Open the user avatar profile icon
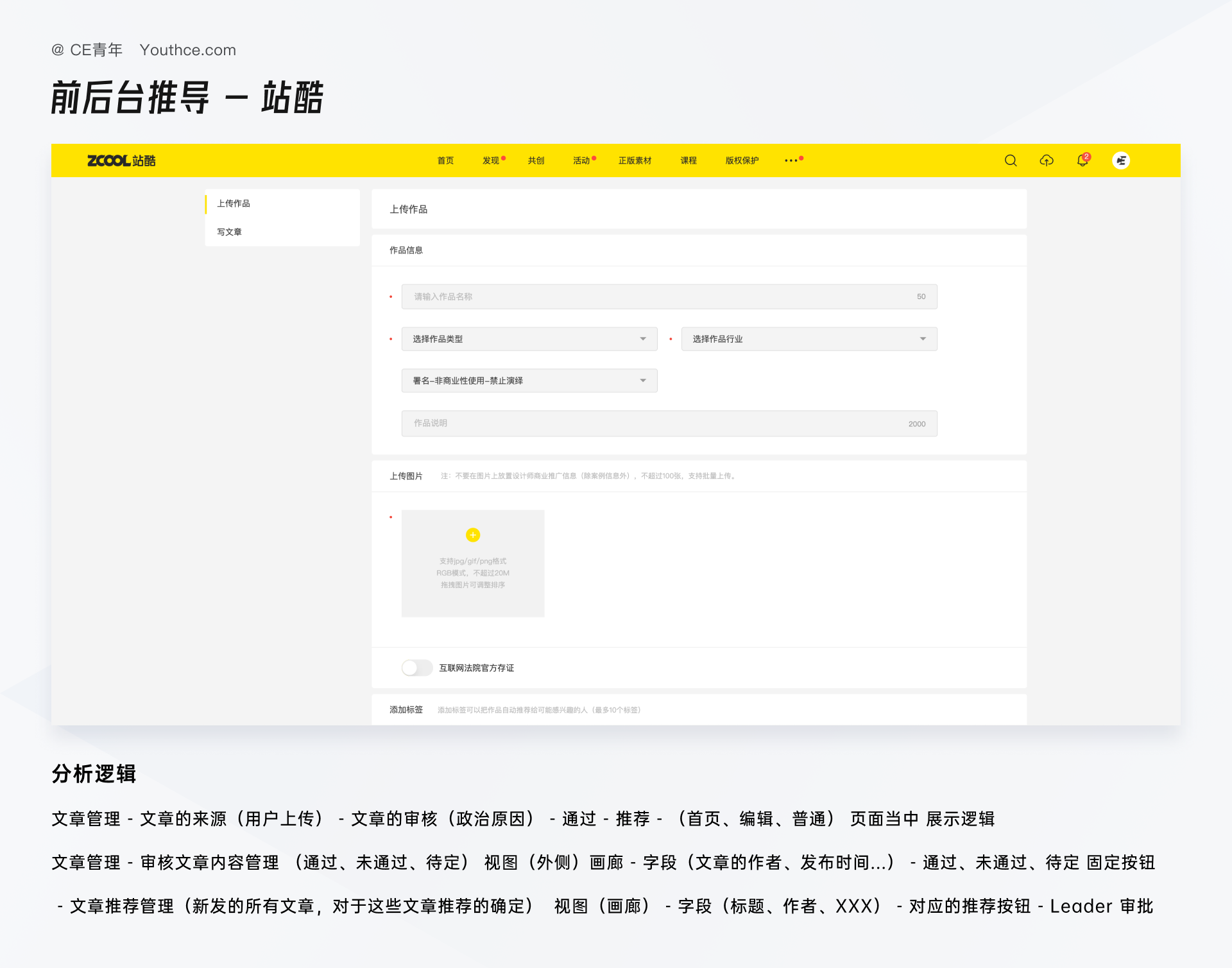The height and width of the screenshot is (968, 1232). (1121, 160)
